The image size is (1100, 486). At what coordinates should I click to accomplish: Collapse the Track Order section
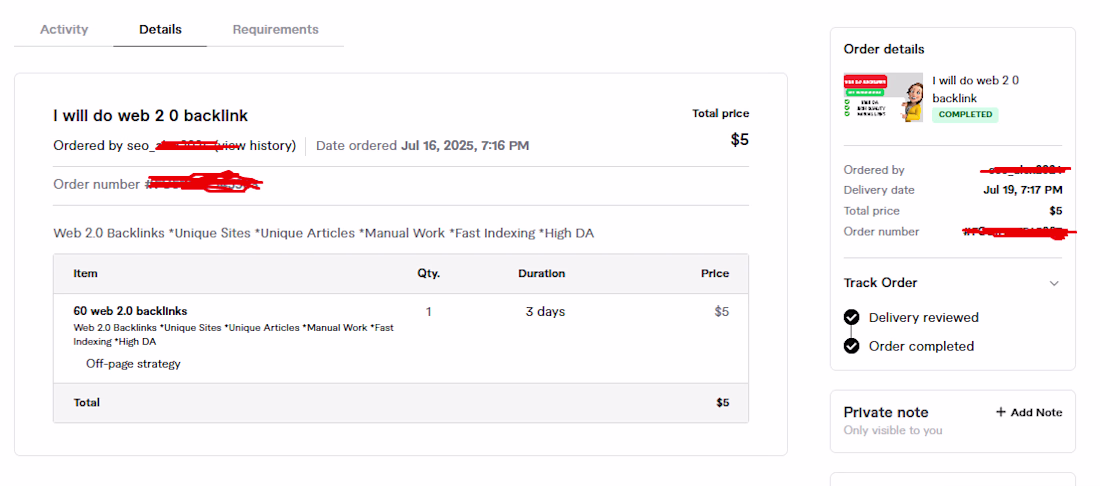click(1054, 283)
